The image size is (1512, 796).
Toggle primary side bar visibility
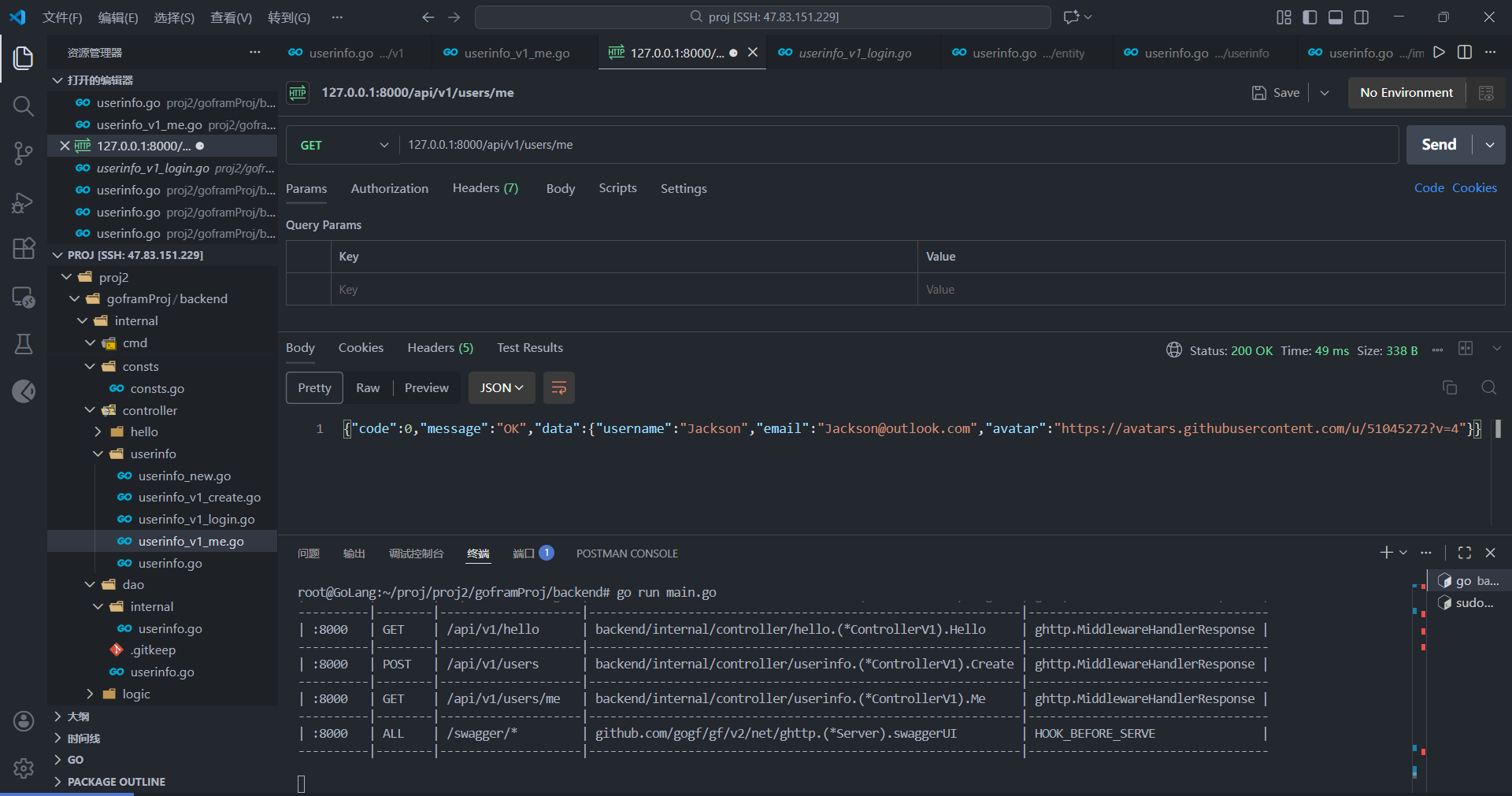(1310, 17)
